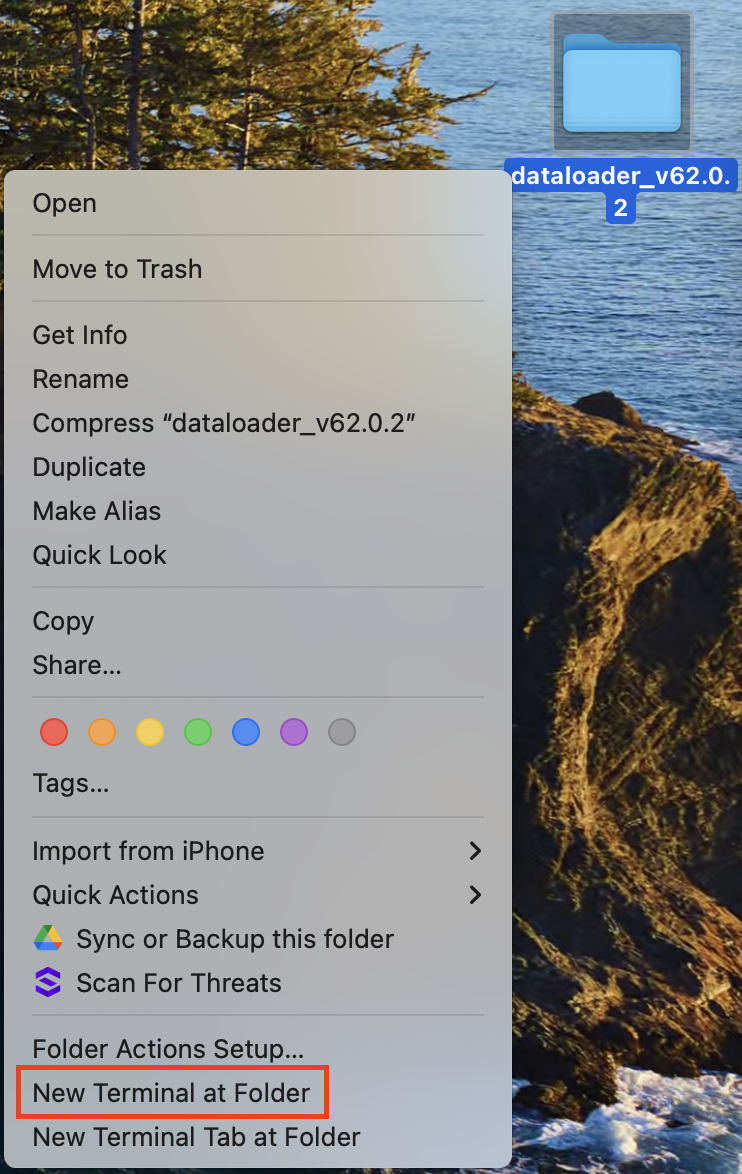Choose Get Info from context menu
The image size is (742, 1174).
coord(80,335)
